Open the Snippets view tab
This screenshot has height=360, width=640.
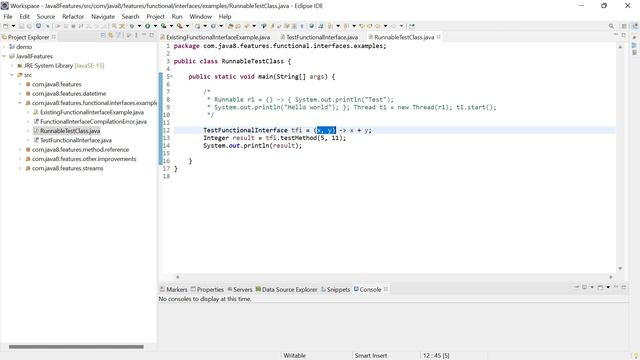pyautogui.click(x=336, y=289)
